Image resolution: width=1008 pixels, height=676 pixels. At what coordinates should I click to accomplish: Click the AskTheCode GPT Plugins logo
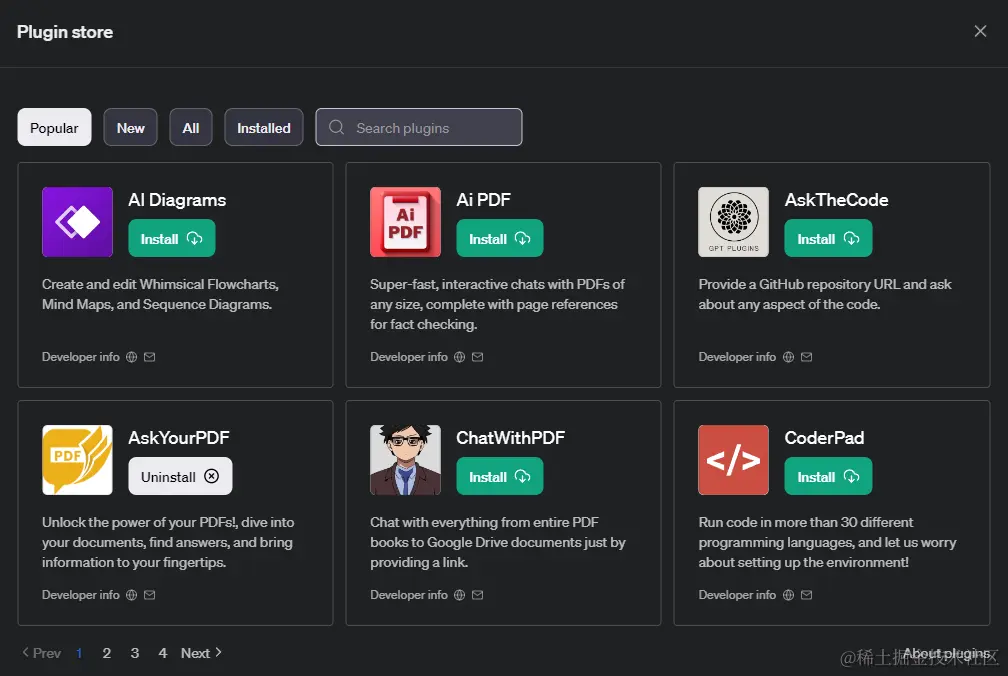pos(734,222)
